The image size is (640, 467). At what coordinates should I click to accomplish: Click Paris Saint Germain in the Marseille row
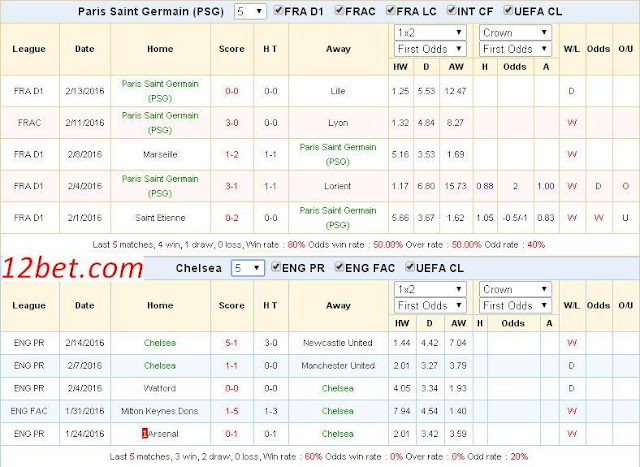click(x=338, y=154)
